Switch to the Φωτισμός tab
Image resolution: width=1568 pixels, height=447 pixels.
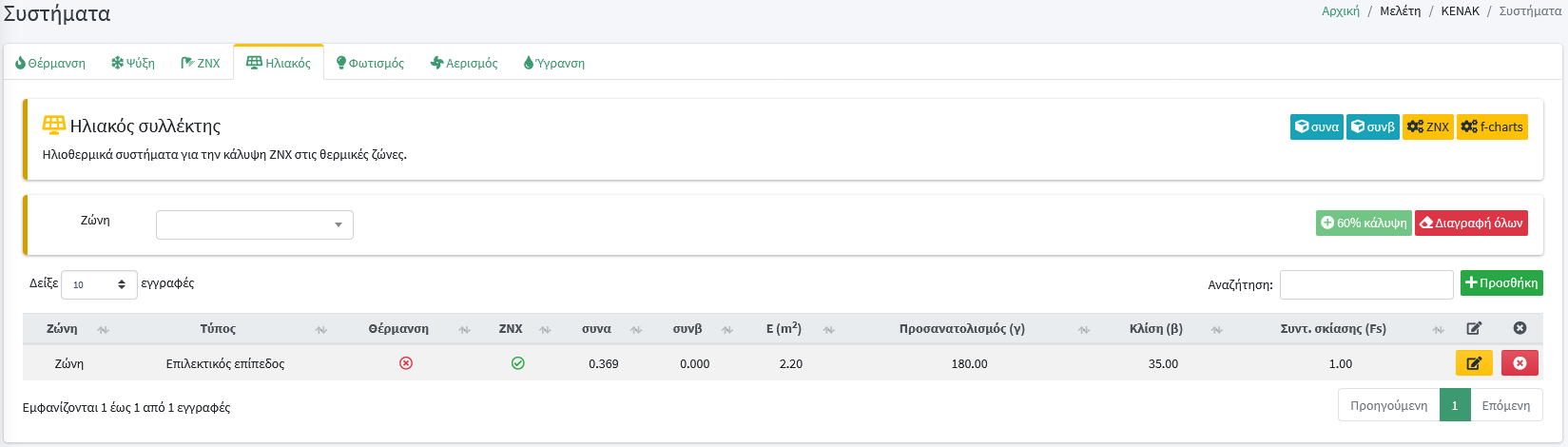[x=371, y=63]
